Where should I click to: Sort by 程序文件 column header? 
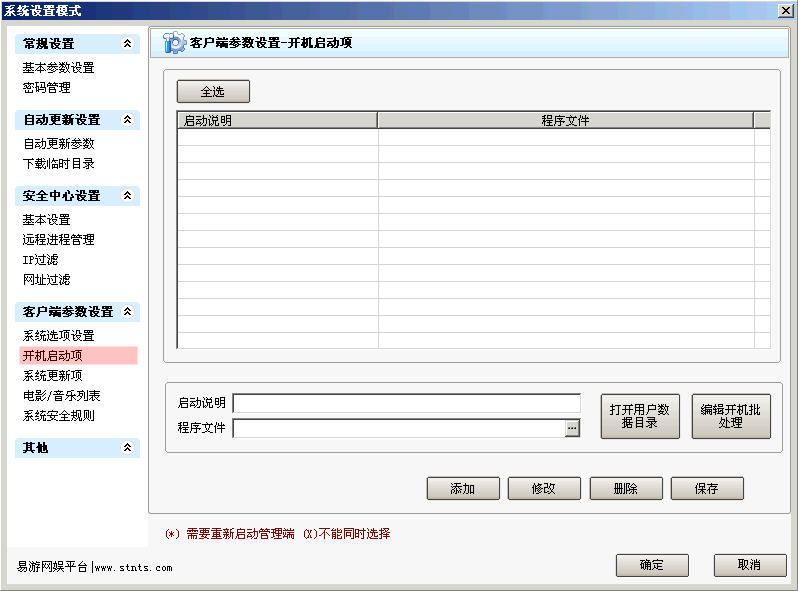[x=565, y=121]
